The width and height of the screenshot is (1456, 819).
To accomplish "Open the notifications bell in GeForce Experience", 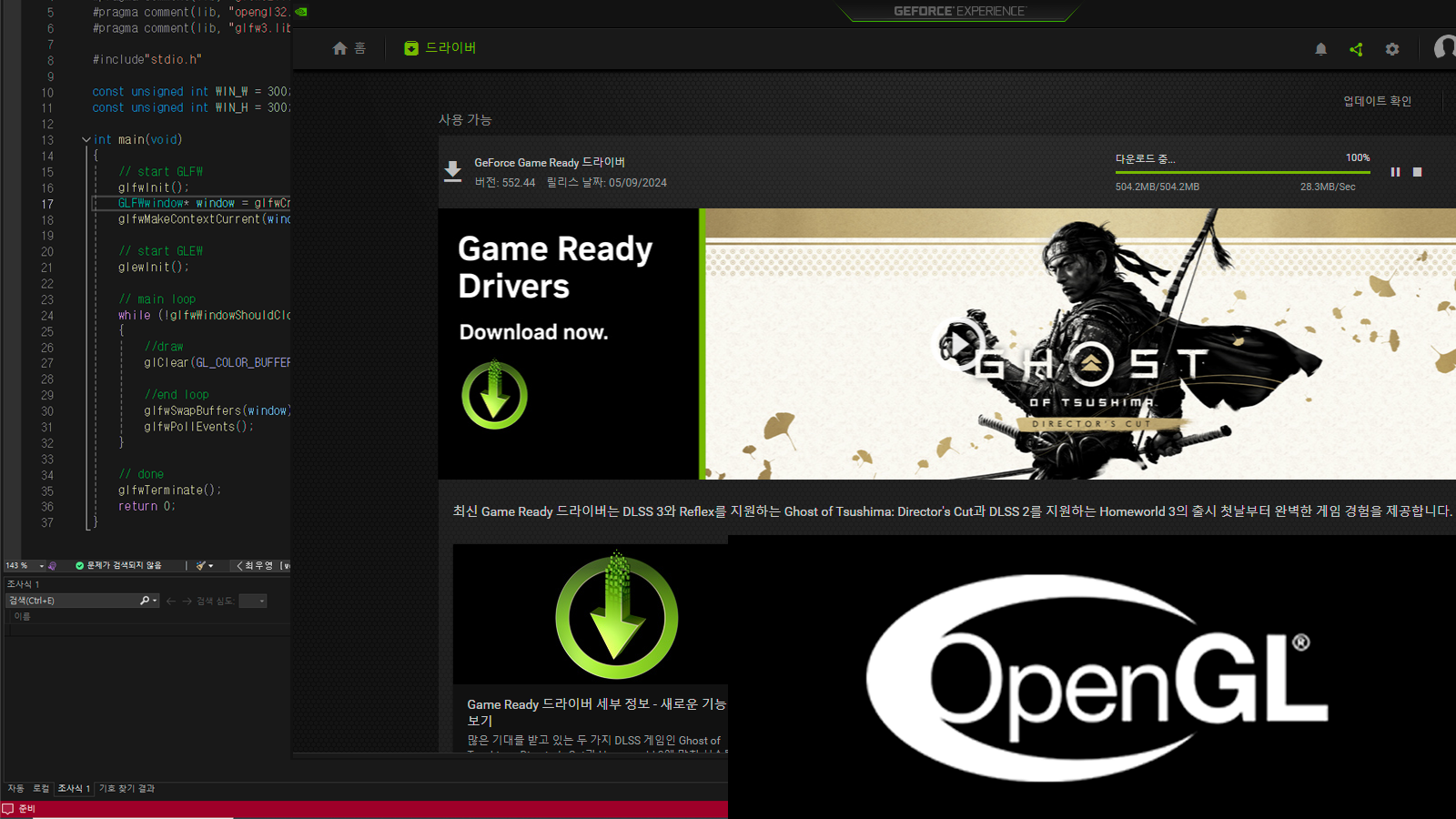I will (x=1320, y=49).
